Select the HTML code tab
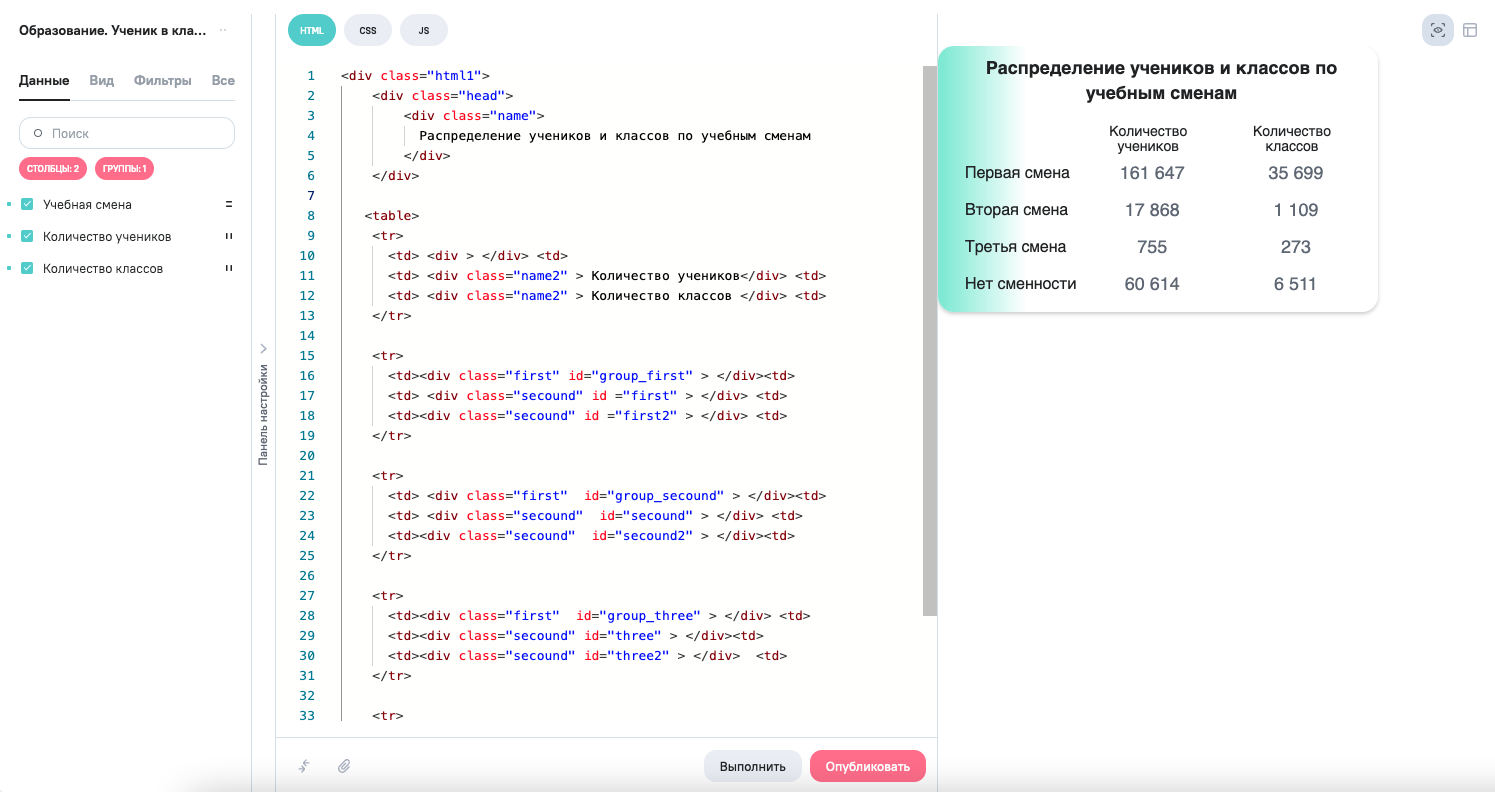The width and height of the screenshot is (1495, 792). (312, 30)
